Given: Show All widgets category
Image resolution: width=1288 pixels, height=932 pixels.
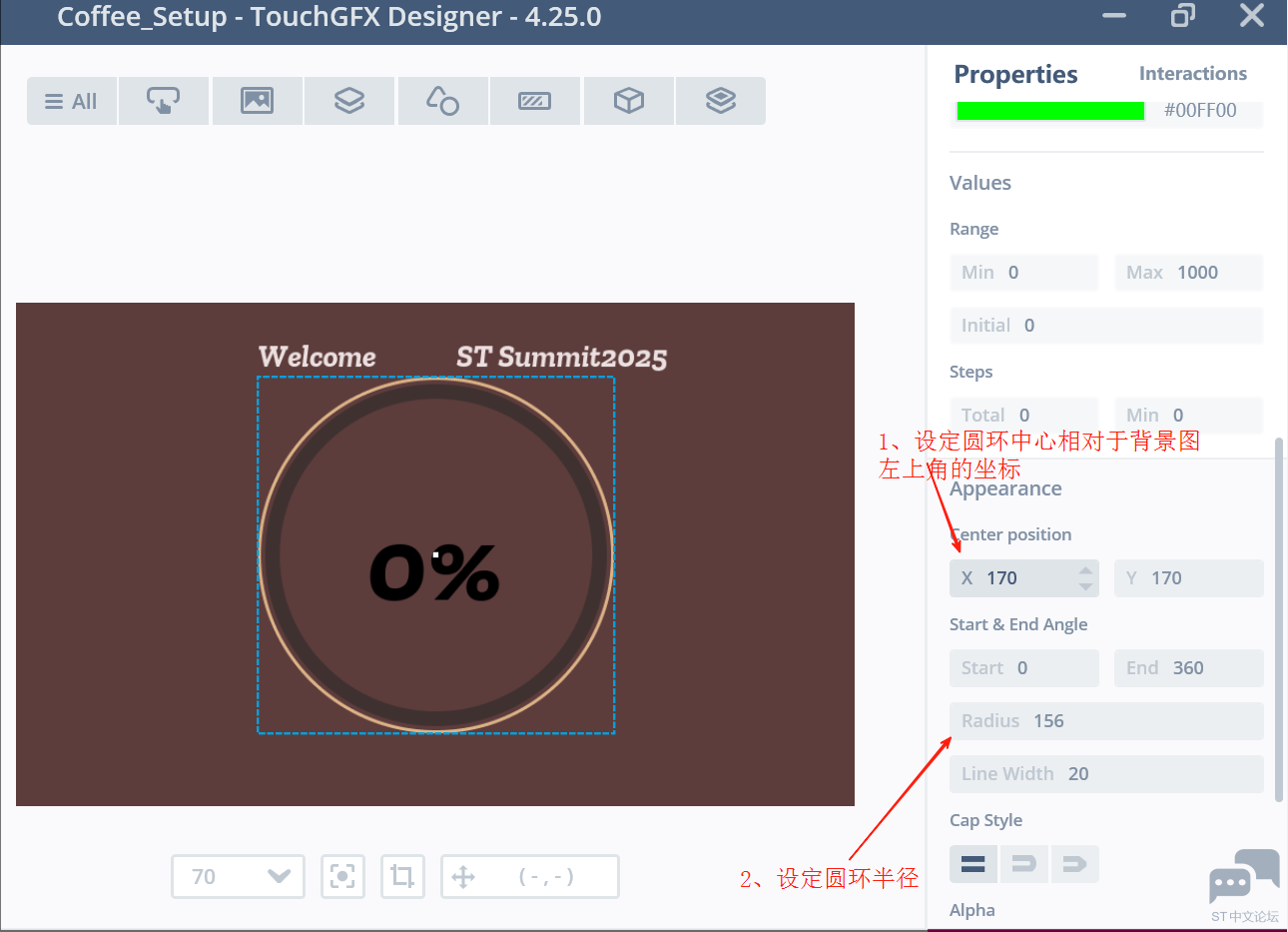Looking at the screenshot, I should (x=72, y=101).
